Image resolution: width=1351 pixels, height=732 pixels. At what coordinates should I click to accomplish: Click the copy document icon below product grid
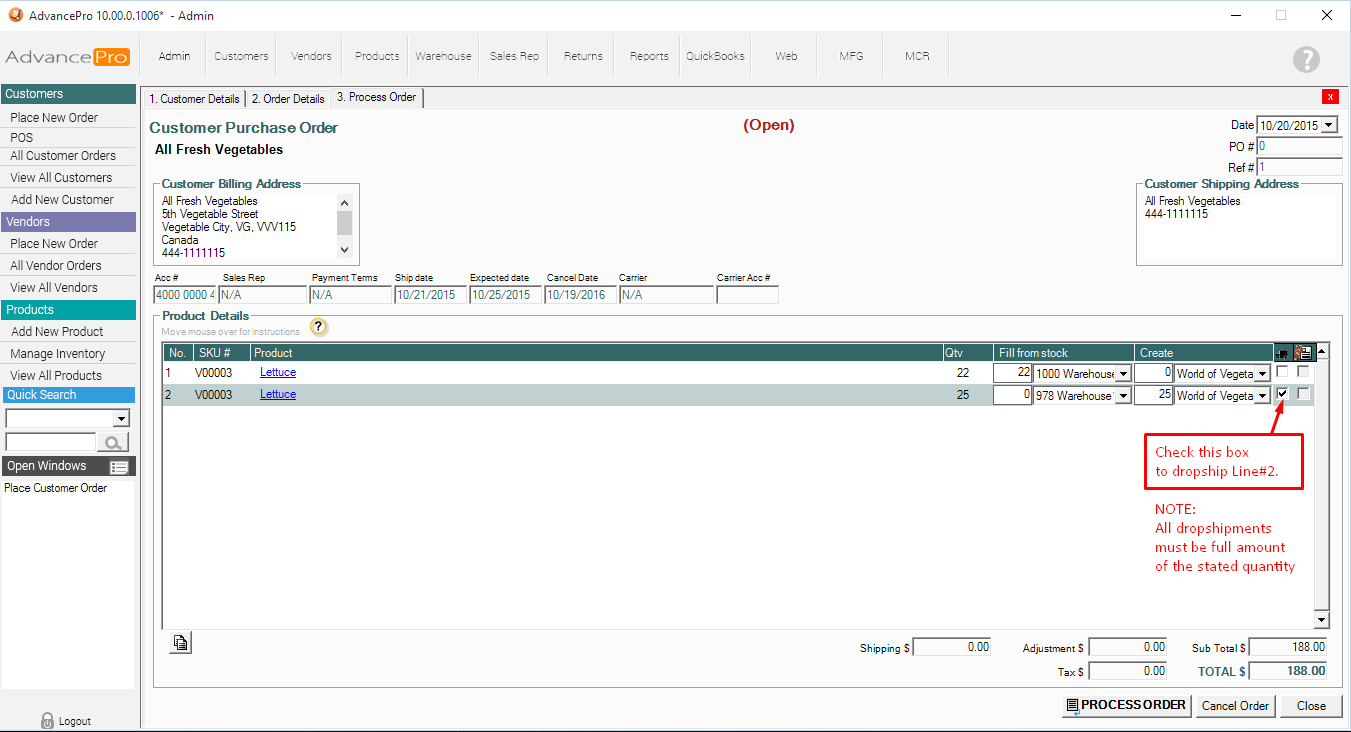click(180, 643)
